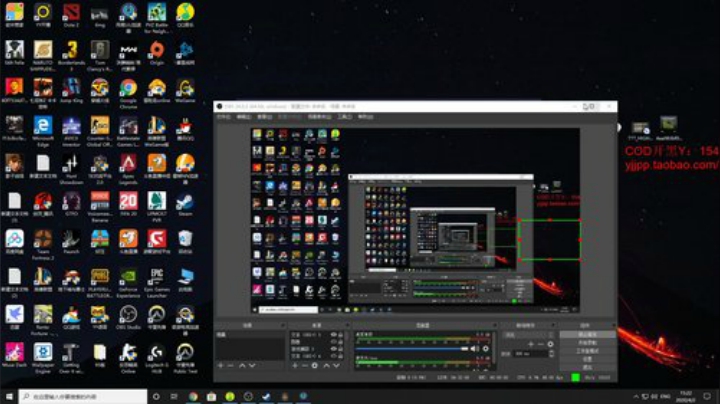Open source properties gear in sources panel
The width and height of the screenshot is (720, 404).
pos(315,365)
